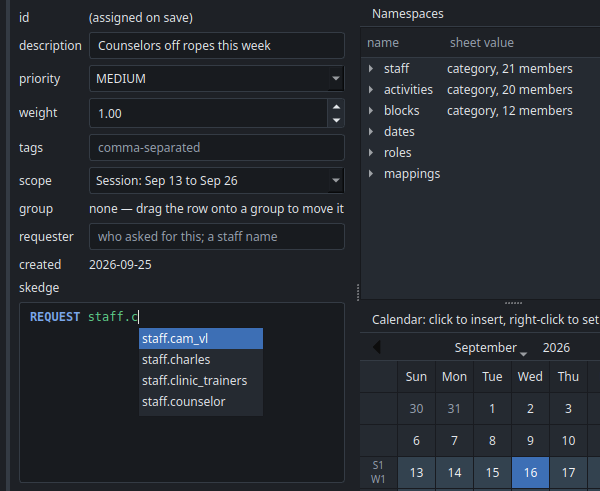The width and height of the screenshot is (600, 491).
Task: Click the year 2026 in calendar header
Action: (x=556, y=348)
